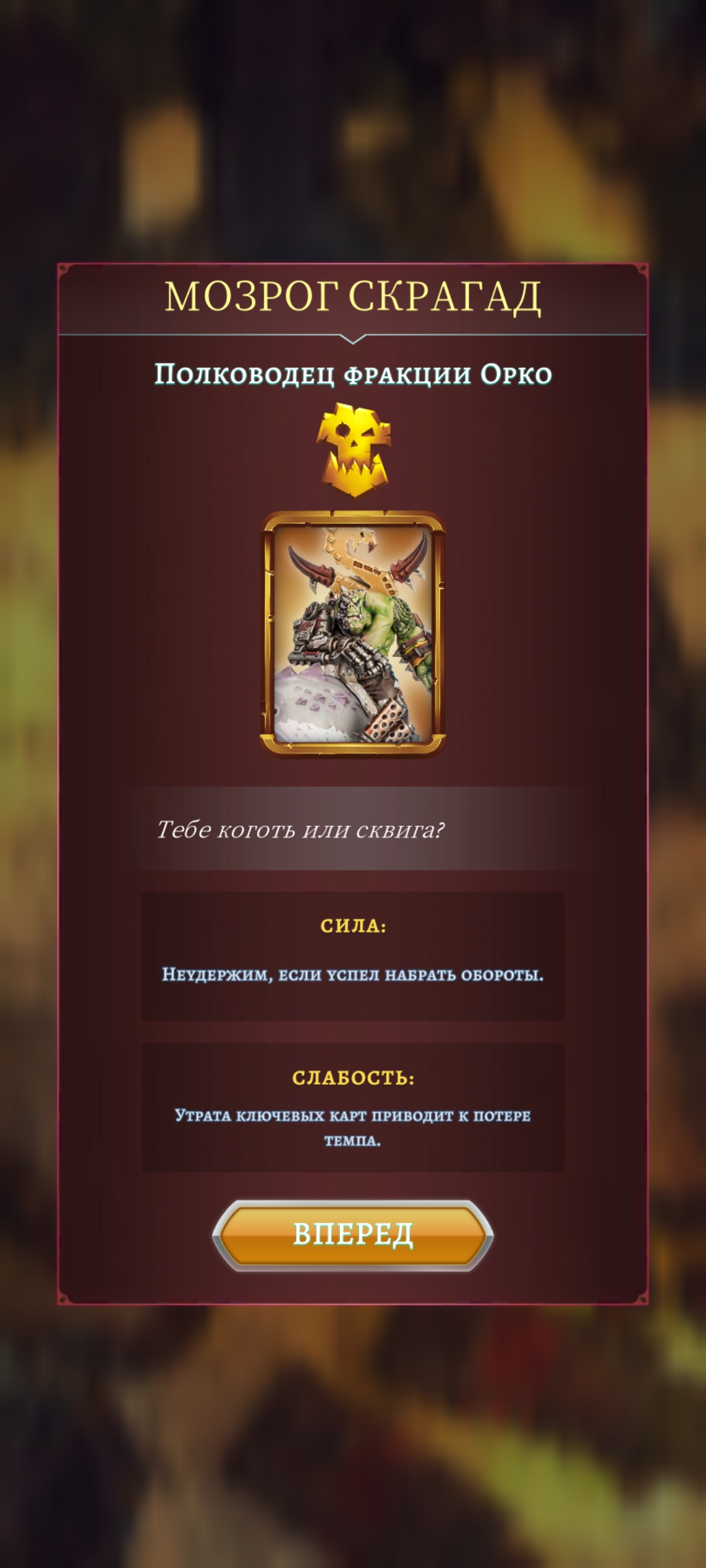Tap the СИЛА heading
Image resolution: width=706 pixels, height=1568 pixels.
[x=353, y=926]
